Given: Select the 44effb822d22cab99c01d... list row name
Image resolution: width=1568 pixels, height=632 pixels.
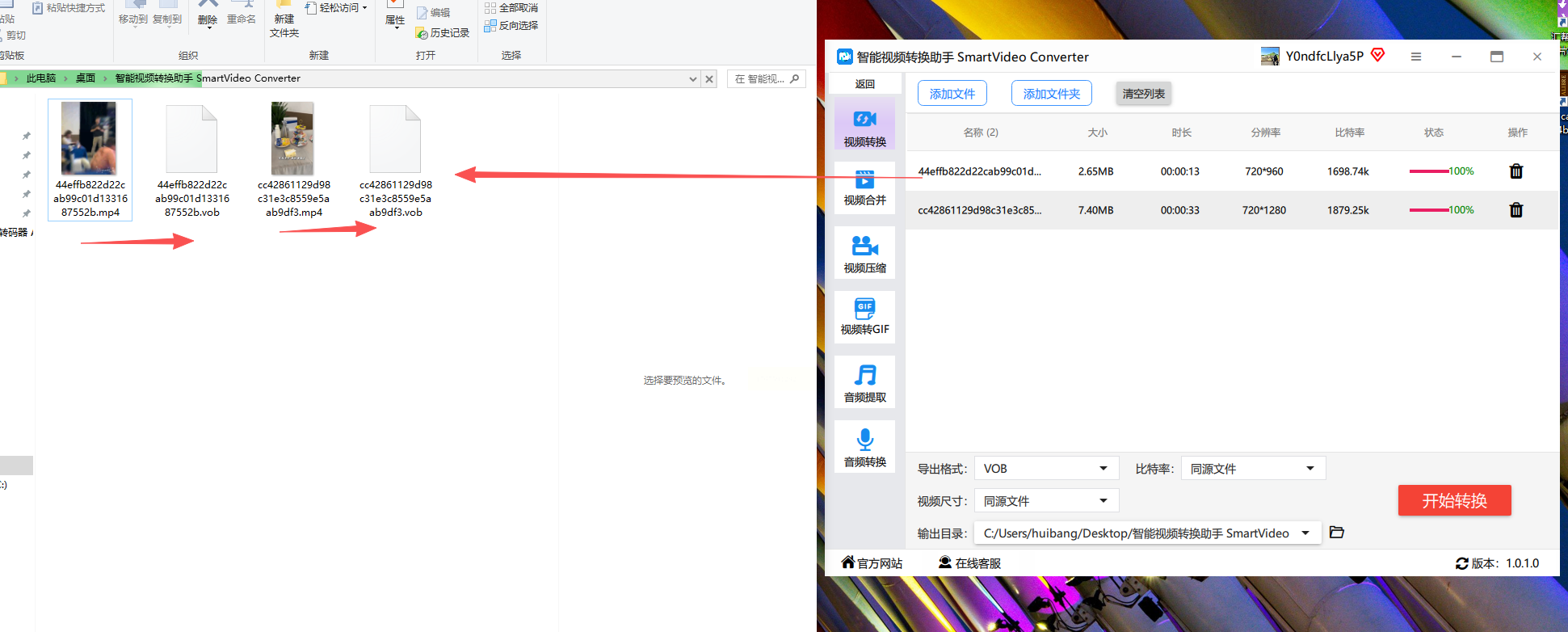Looking at the screenshot, I should (x=979, y=171).
